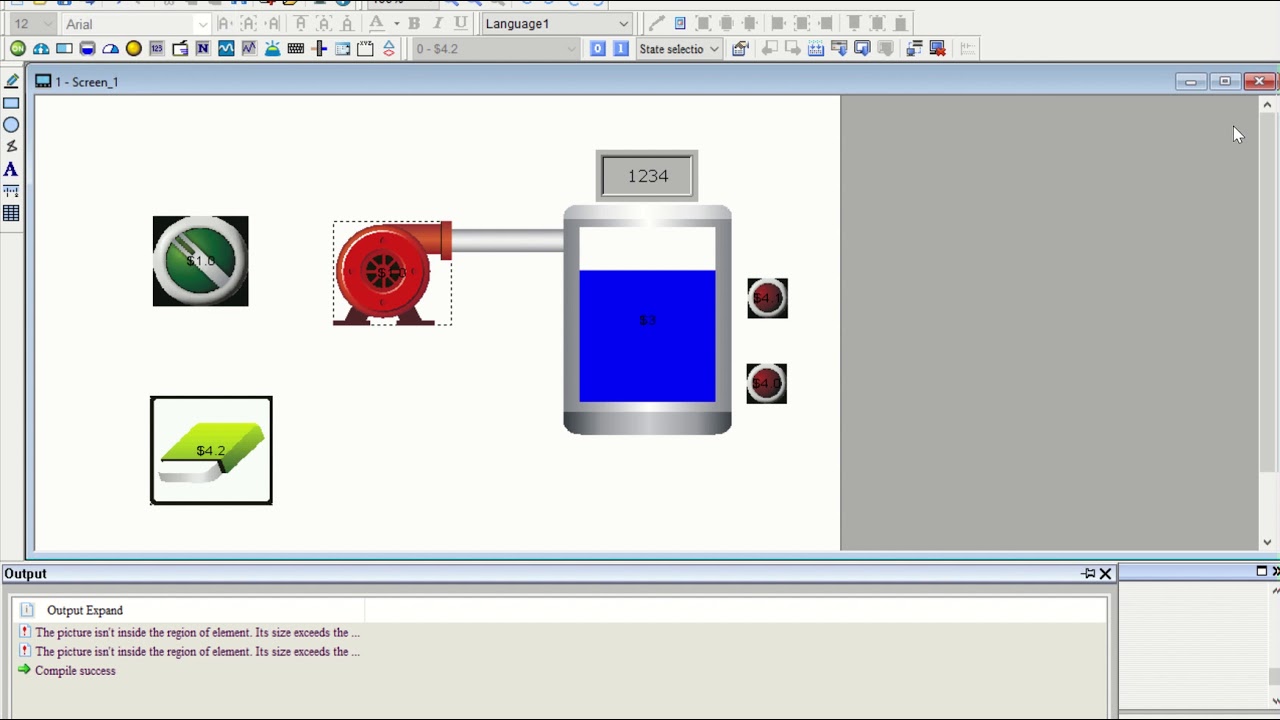Click the on-line simulation icon
The width and height of the screenshot is (1280, 720).
pos(914,48)
